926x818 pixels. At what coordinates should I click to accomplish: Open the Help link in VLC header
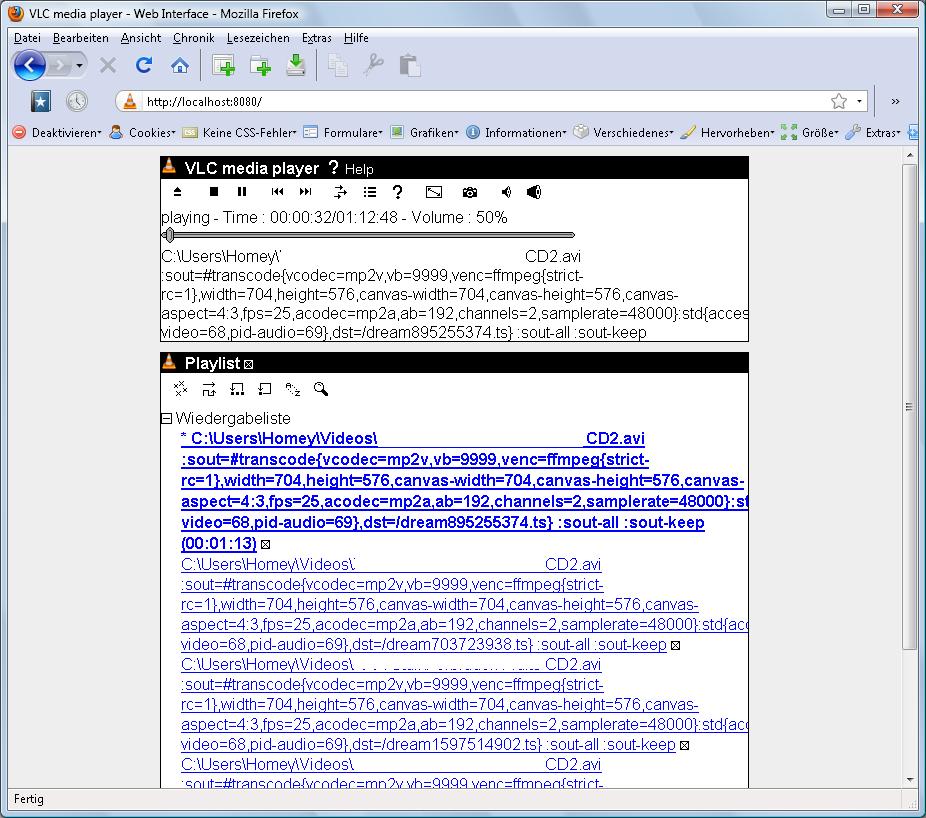(x=358, y=170)
